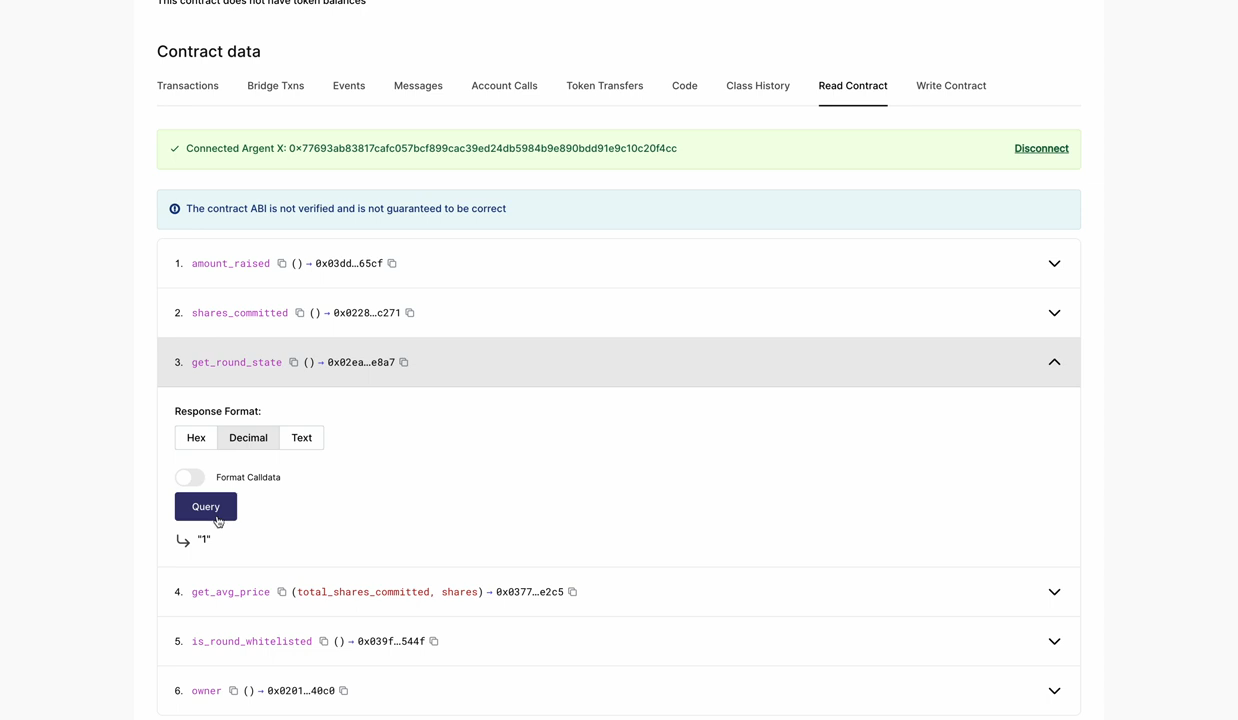Image resolution: width=1238 pixels, height=720 pixels.
Task: Click the connected checkmark icon
Action: (175, 149)
